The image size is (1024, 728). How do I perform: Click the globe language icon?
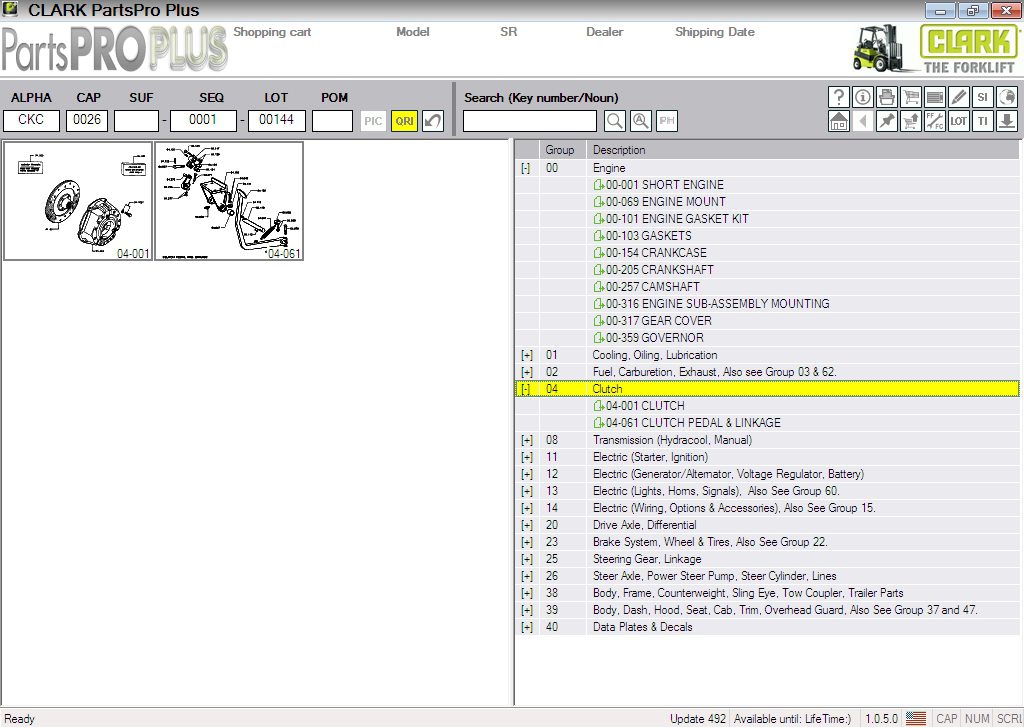pyautogui.click(x=1007, y=97)
